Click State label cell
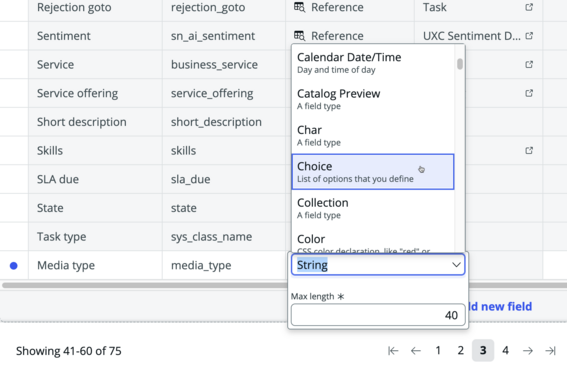The image size is (567, 370). click(x=95, y=208)
